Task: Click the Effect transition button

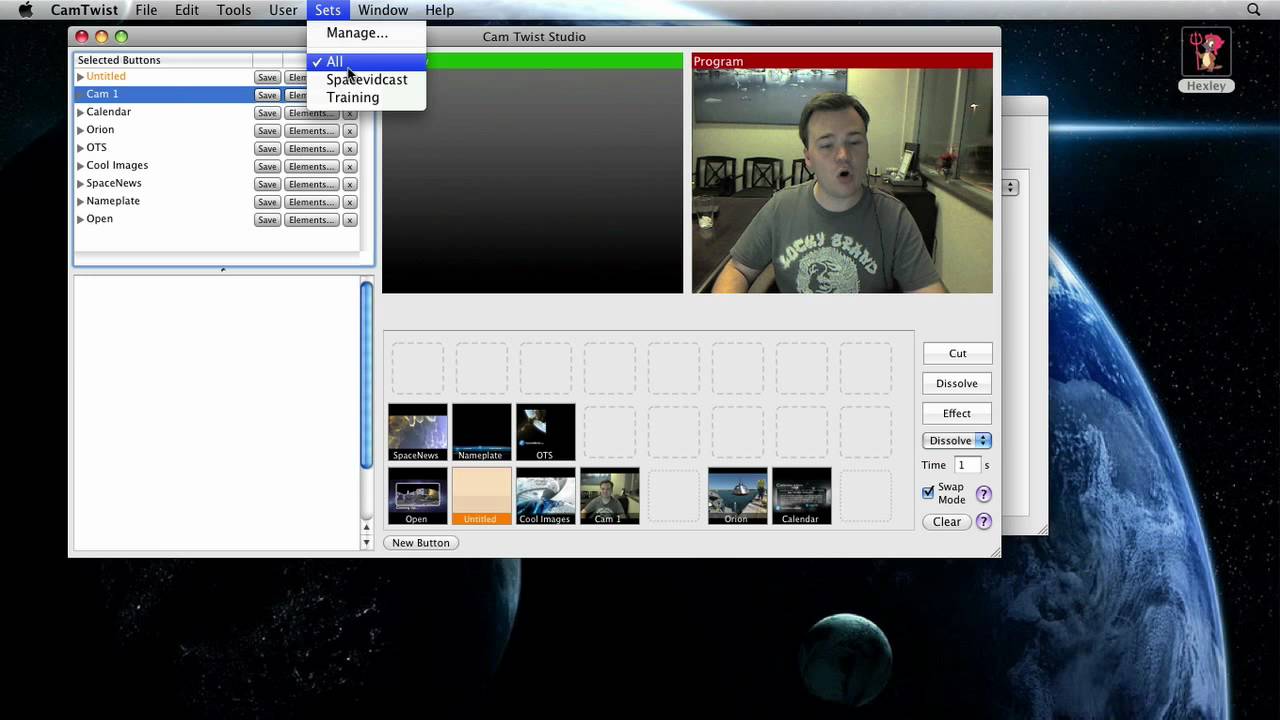Action: point(957,413)
